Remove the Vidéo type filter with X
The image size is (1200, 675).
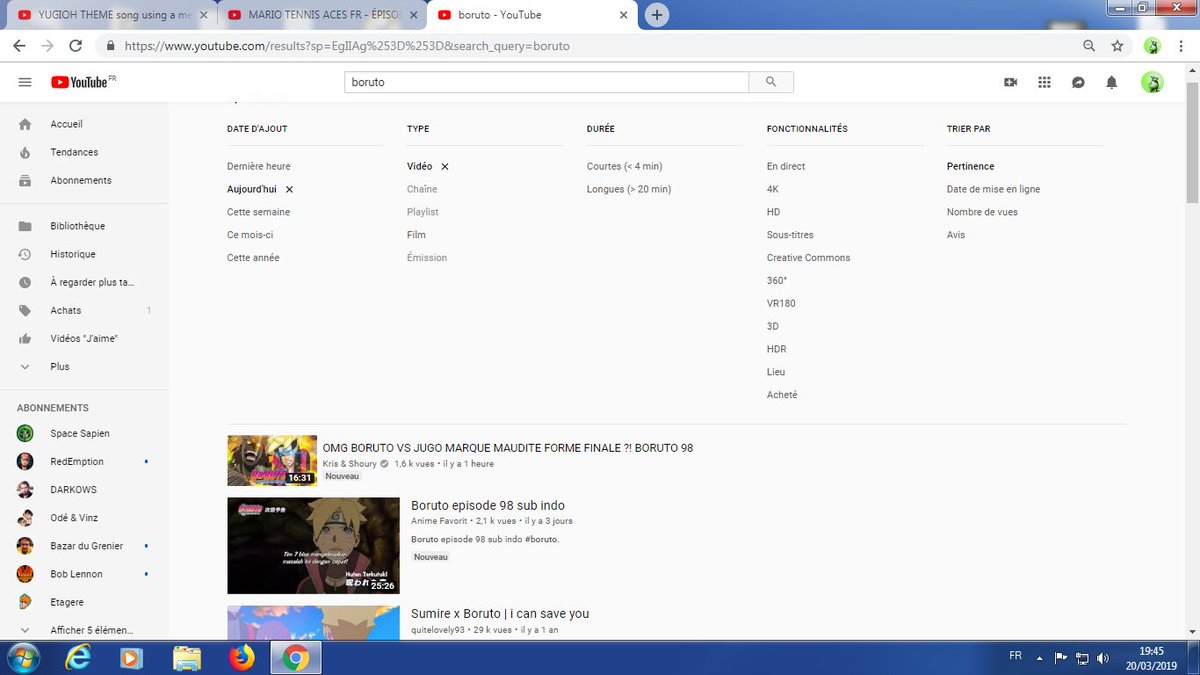pyautogui.click(x=445, y=166)
